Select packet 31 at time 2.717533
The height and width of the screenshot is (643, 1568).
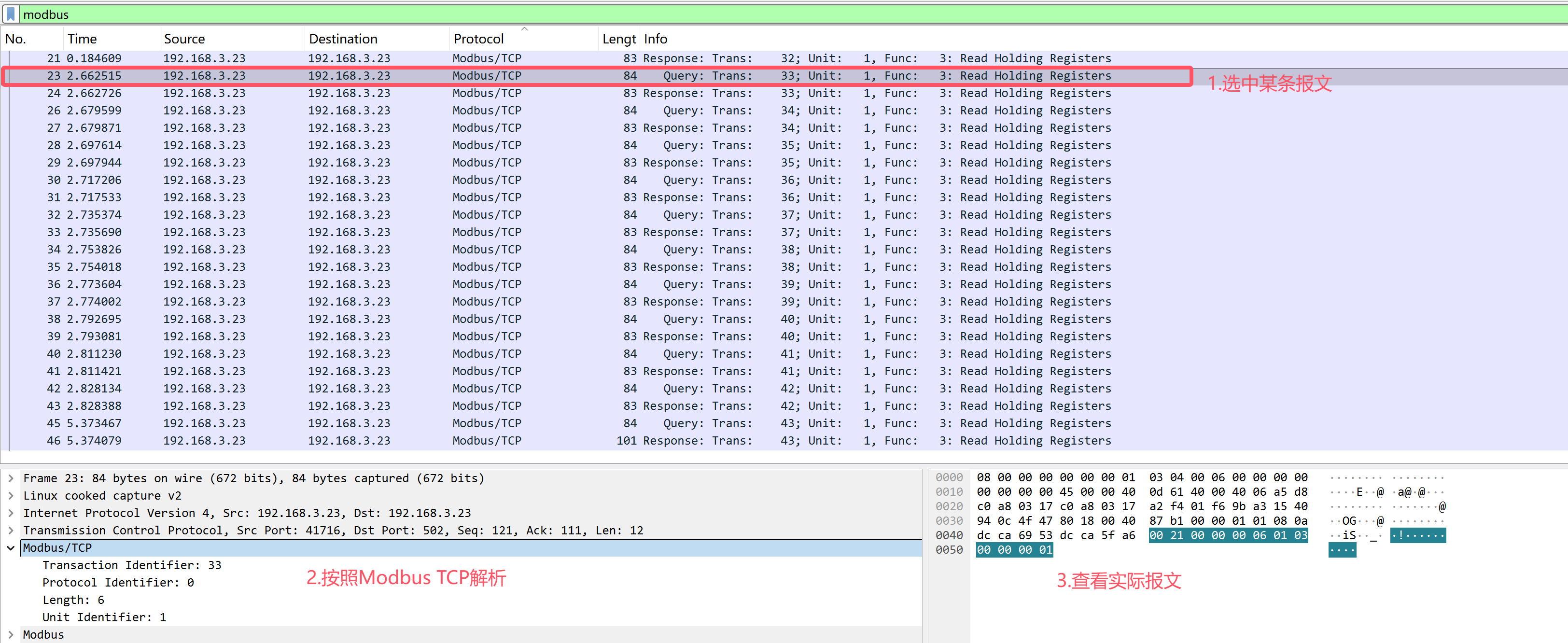(x=784, y=197)
